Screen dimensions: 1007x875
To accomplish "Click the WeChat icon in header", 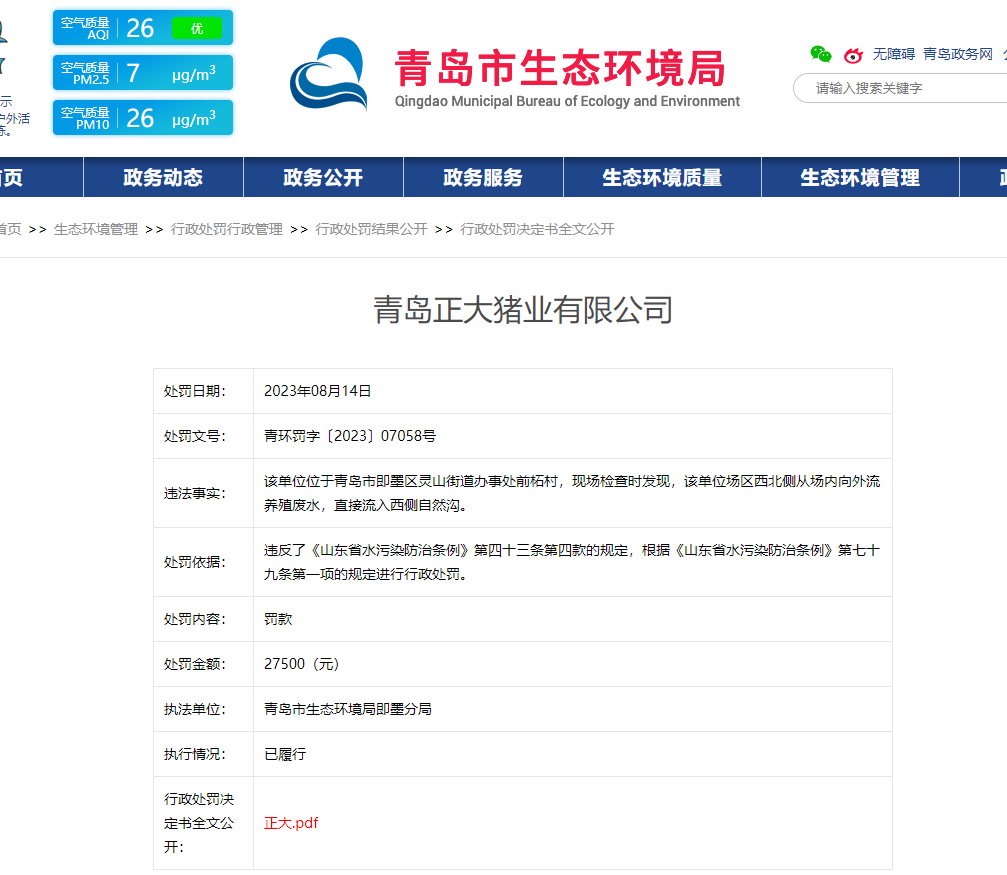I will (820, 55).
